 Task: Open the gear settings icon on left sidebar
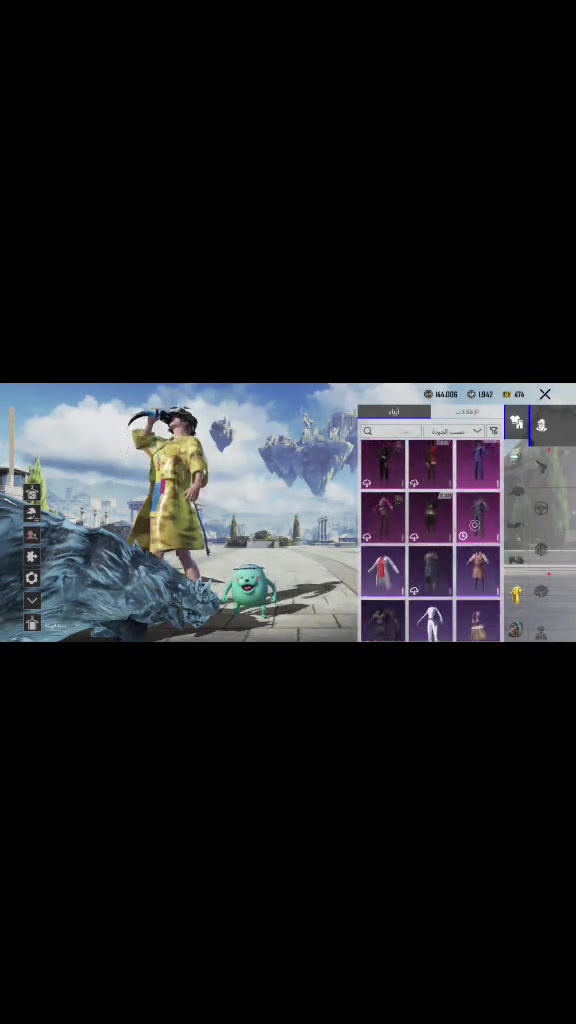pos(32,579)
